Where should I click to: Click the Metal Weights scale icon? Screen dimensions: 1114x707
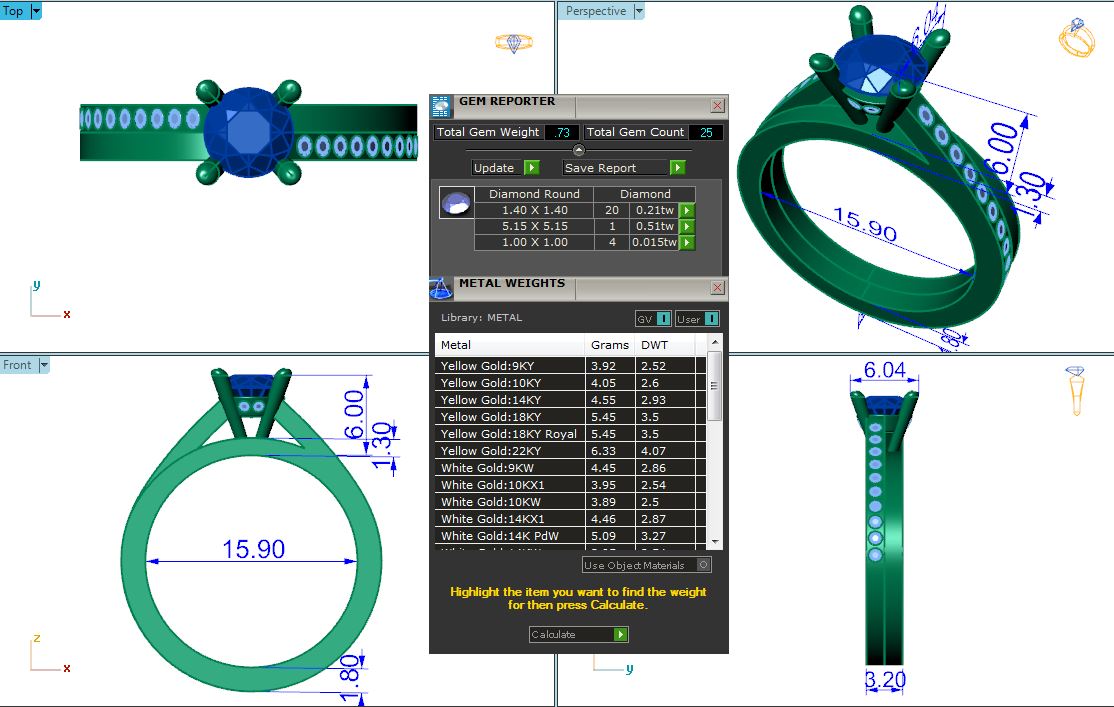441,289
